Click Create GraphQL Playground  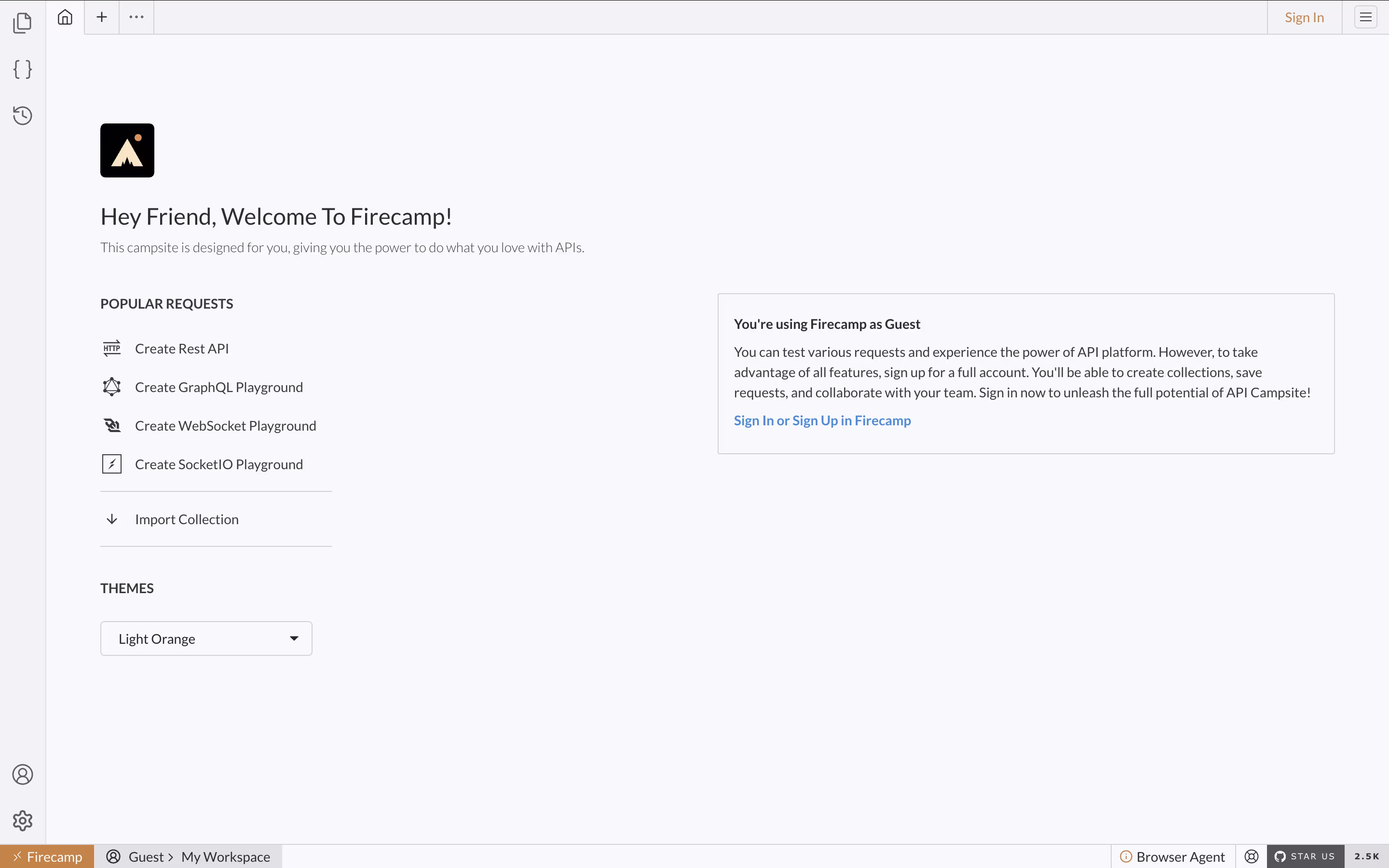point(218,387)
